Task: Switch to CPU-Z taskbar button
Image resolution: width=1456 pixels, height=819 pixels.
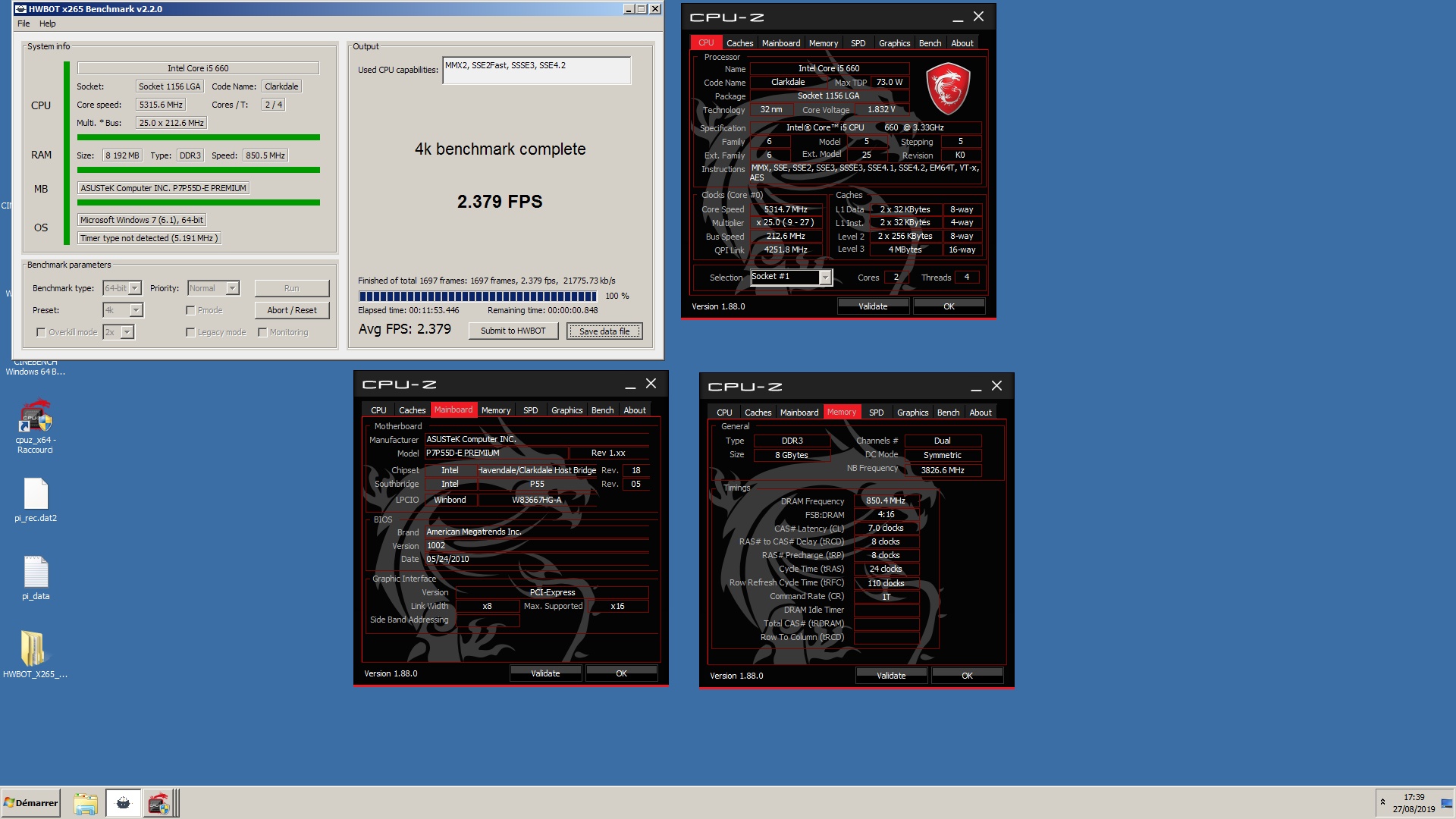Action: (x=159, y=803)
